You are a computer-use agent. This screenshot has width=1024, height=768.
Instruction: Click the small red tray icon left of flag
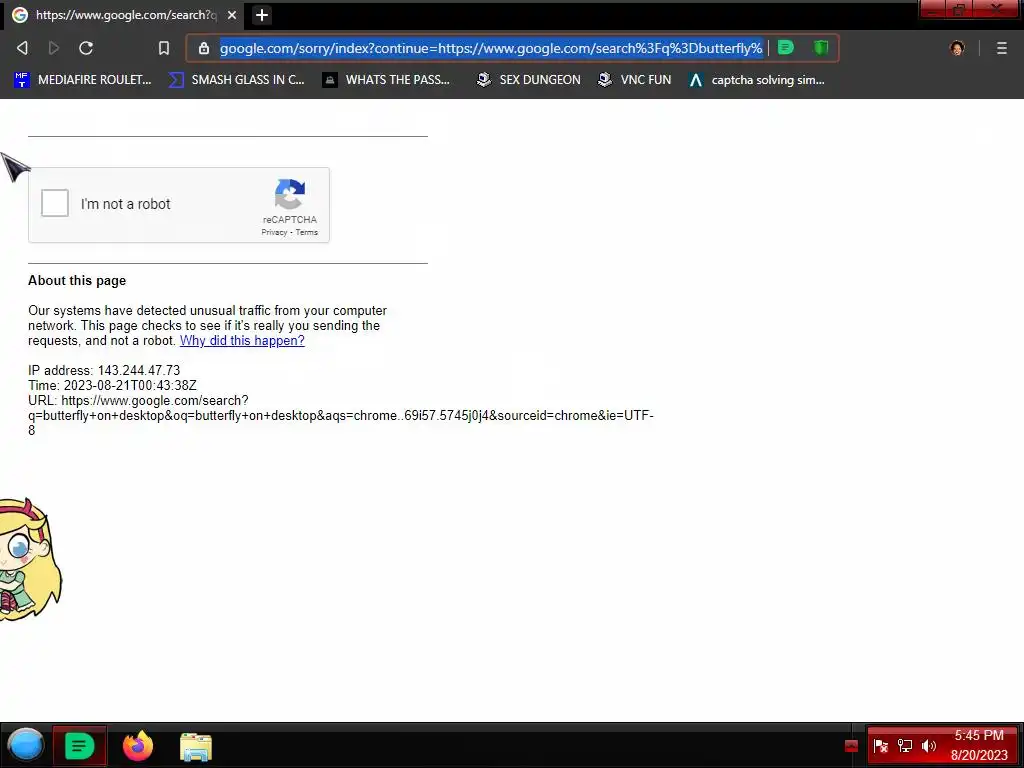pos(851,746)
